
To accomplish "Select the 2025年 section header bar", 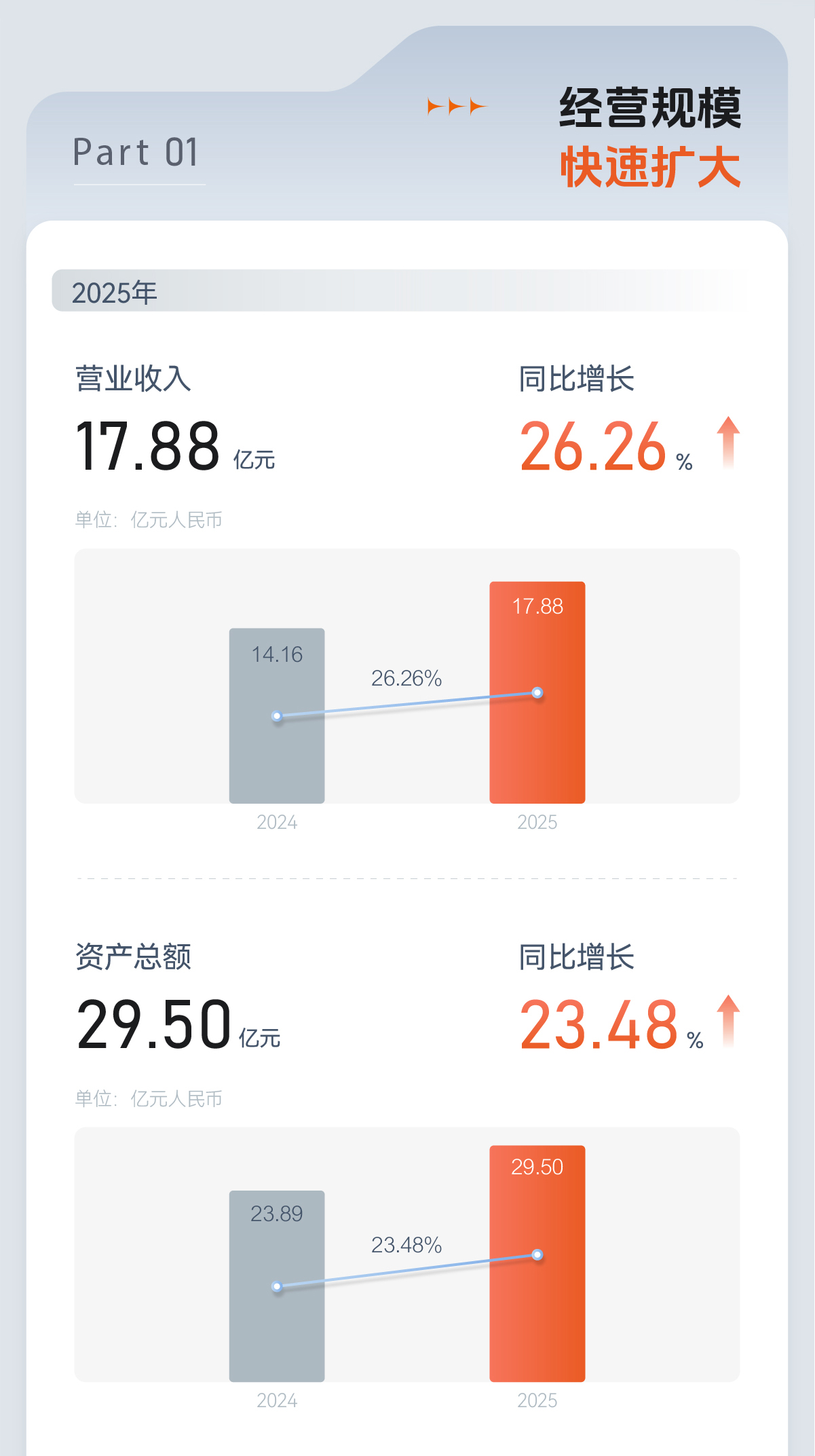I will pyautogui.click(x=399, y=291).
